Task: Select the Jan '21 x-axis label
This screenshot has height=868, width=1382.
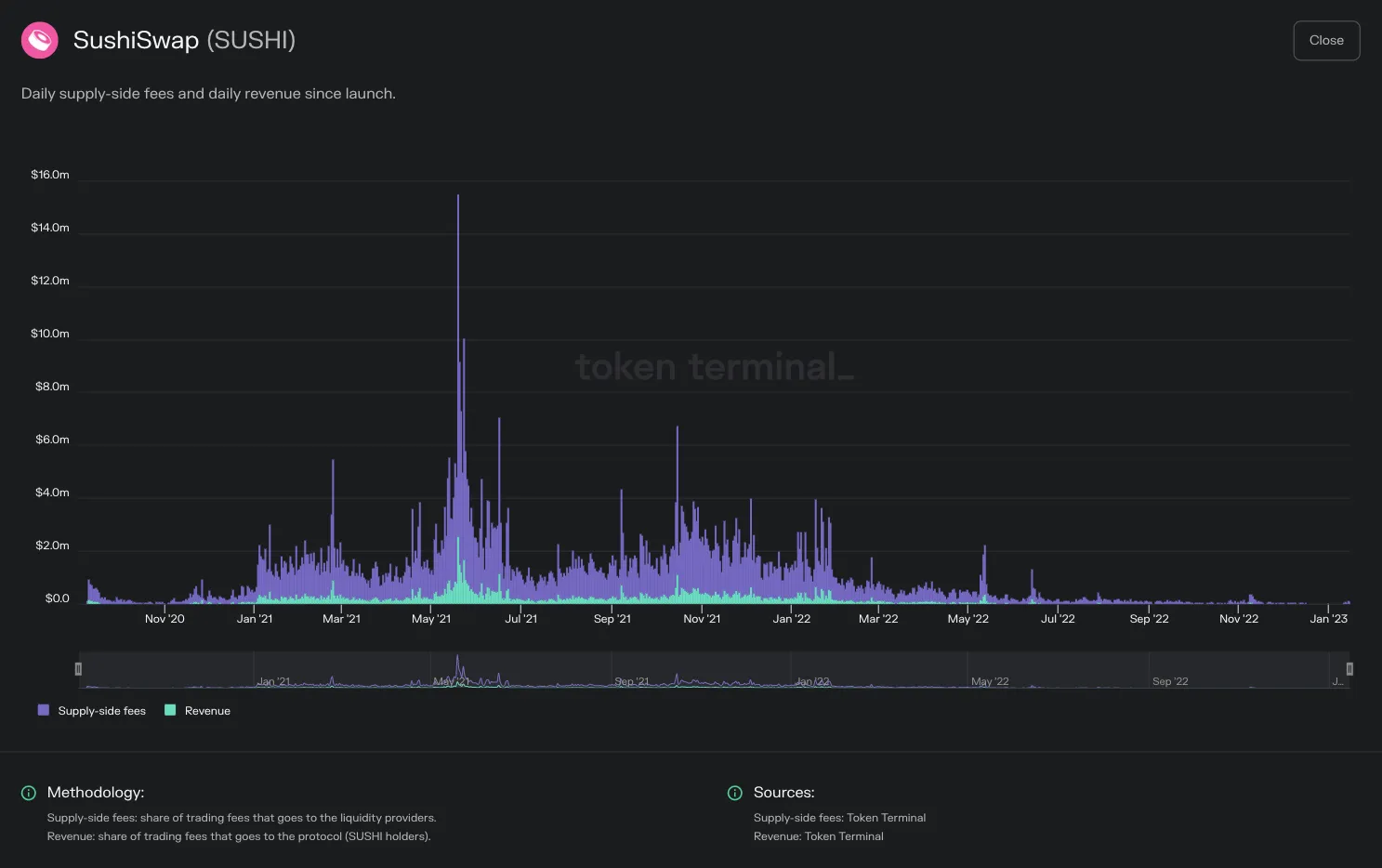Action: 255,619
